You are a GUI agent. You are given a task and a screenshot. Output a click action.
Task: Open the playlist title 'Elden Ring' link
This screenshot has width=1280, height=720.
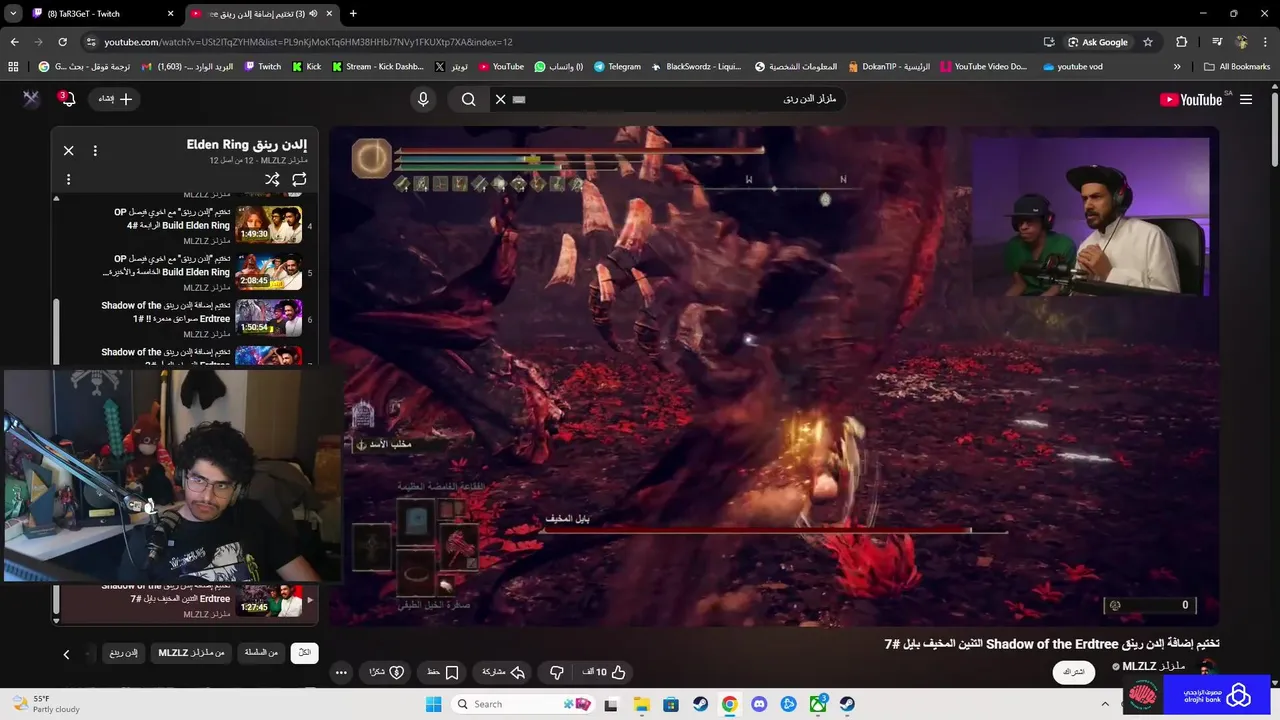[x=246, y=145]
